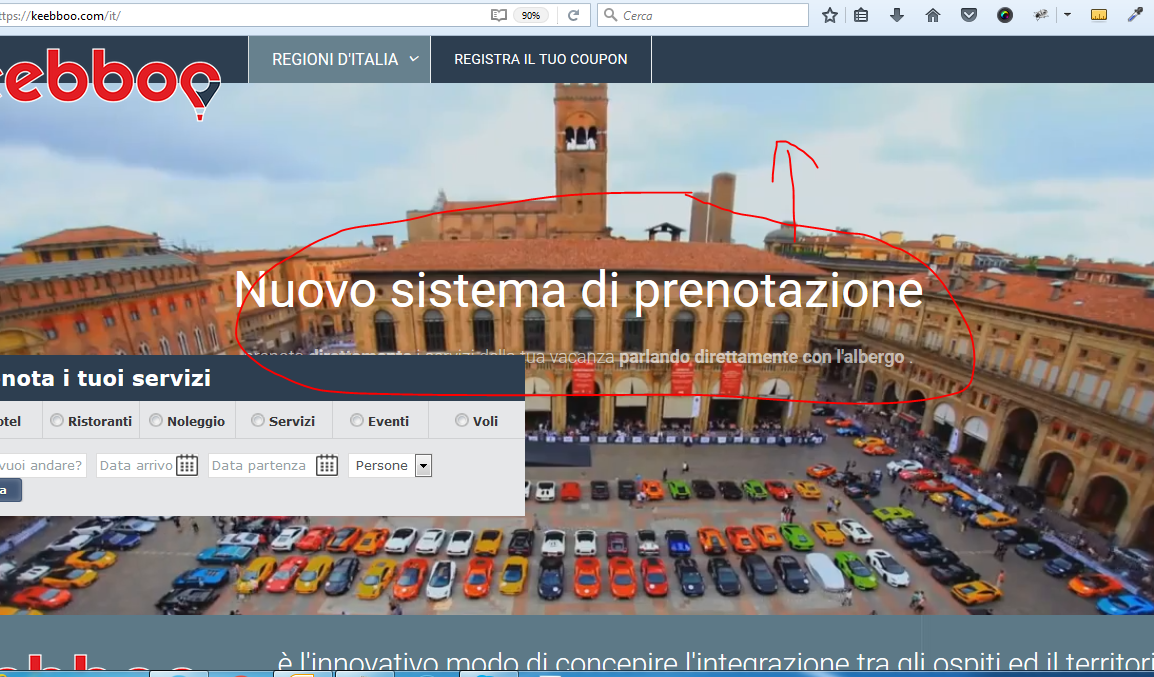Open the downloads arrow icon
Screen dimensions: 1154x677
[x=897, y=15]
